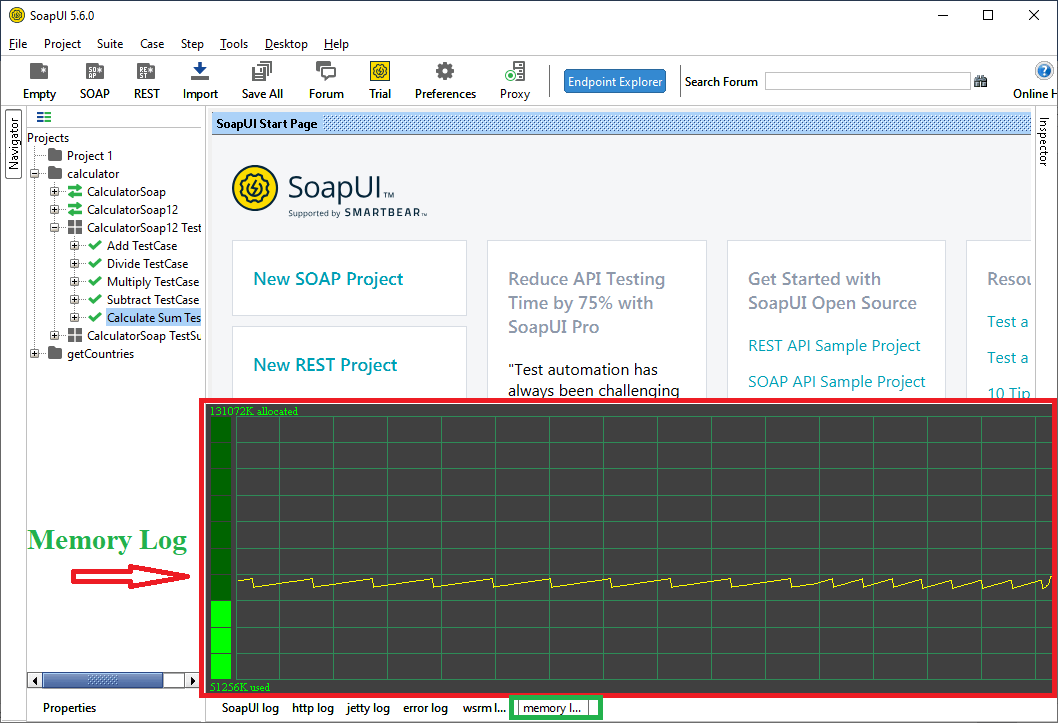This screenshot has height=723, width=1058.
Task: Open the Step menu
Action: 192,44
